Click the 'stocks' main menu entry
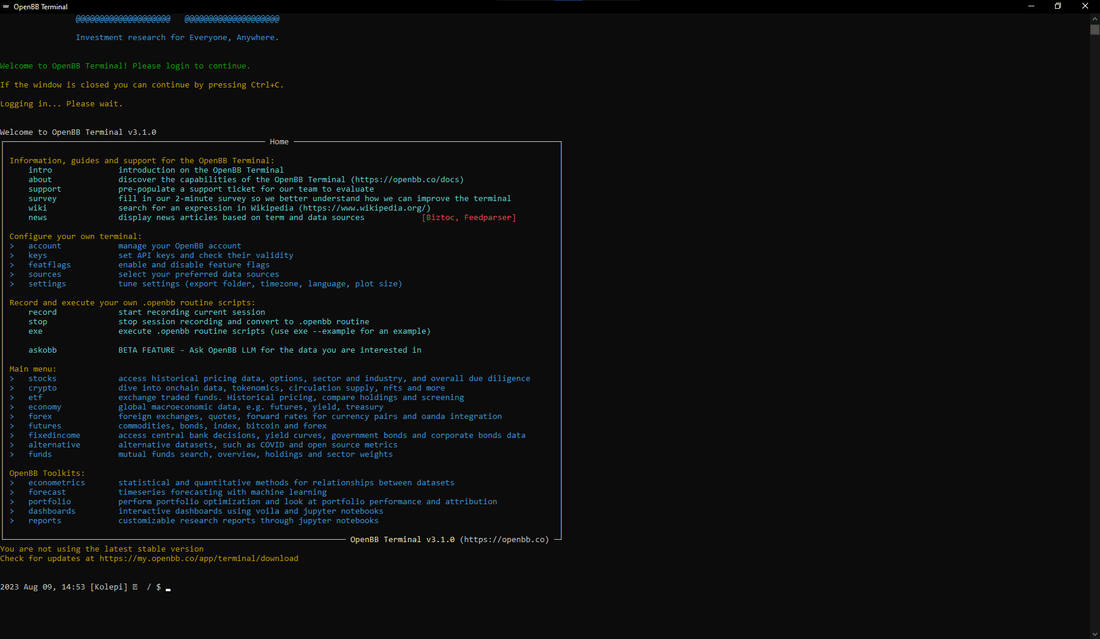 (43, 378)
